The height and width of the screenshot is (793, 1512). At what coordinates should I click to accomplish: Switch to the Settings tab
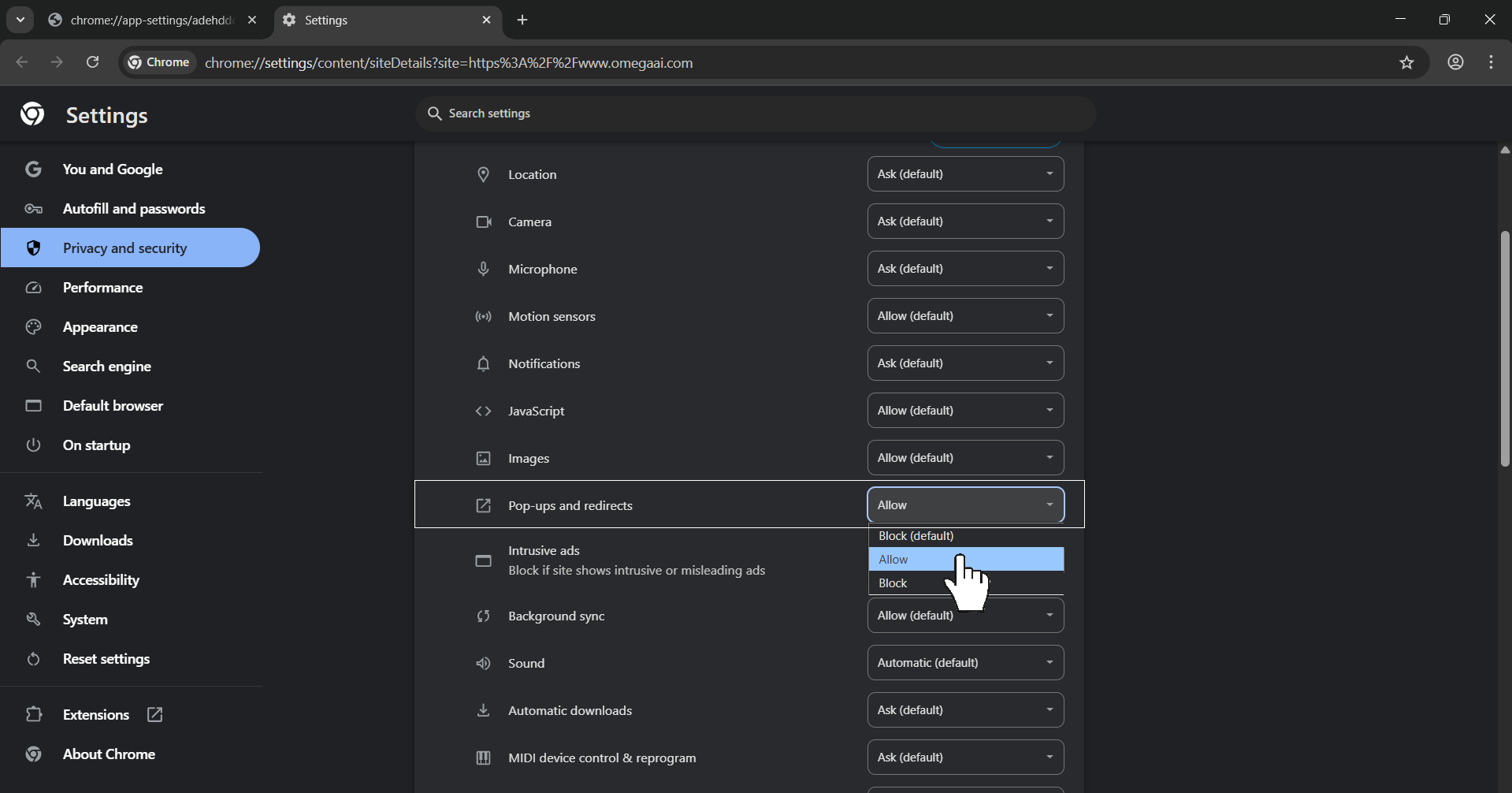coord(370,20)
